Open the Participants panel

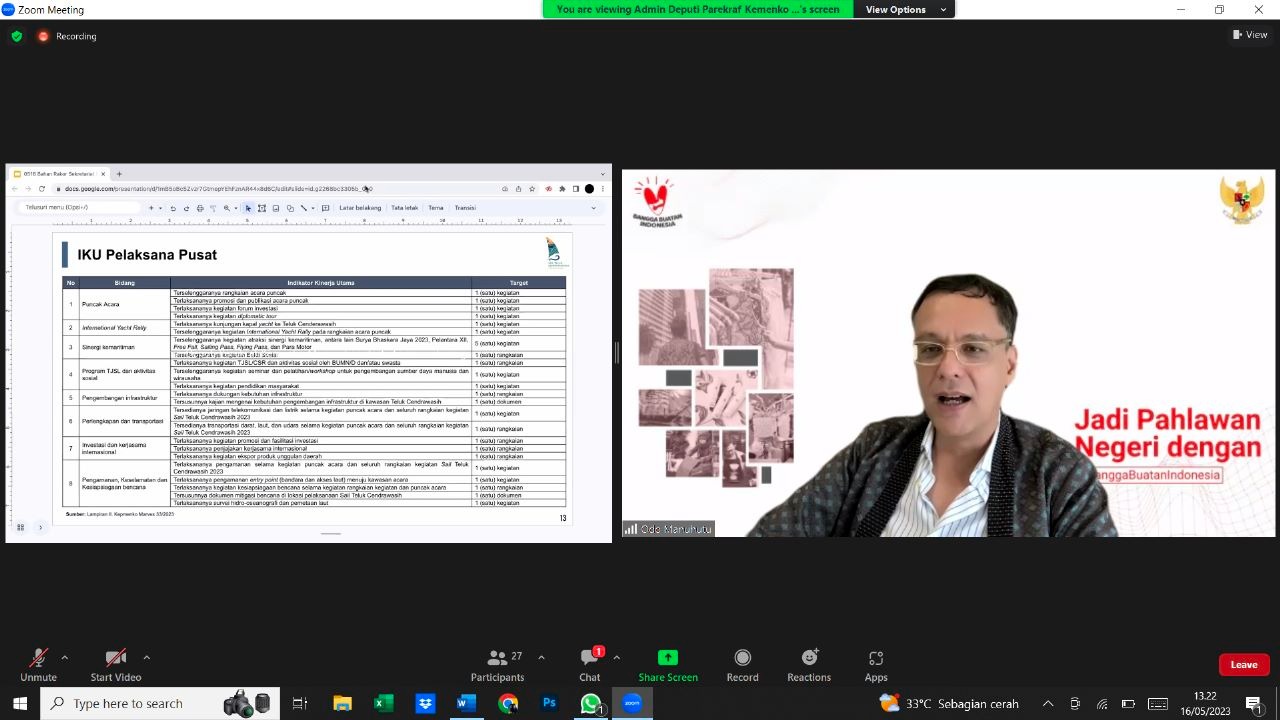click(497, 664)
